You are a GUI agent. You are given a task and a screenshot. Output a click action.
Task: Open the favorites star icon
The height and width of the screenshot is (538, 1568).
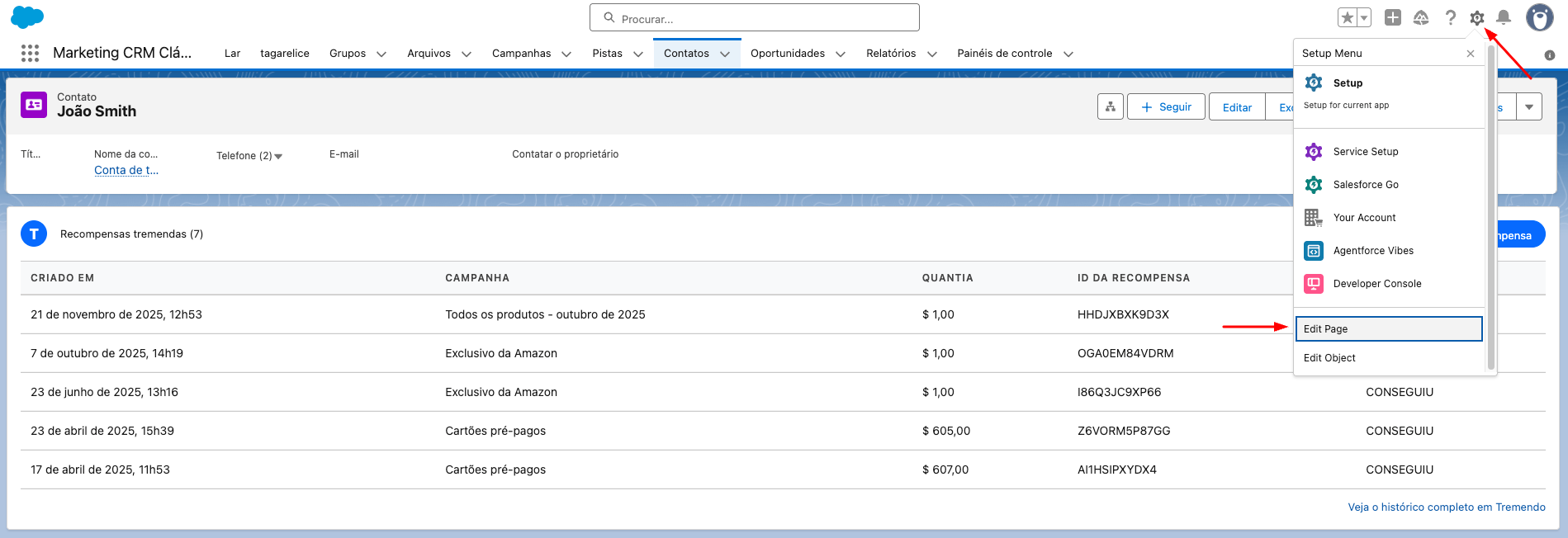click(1348, 17)
